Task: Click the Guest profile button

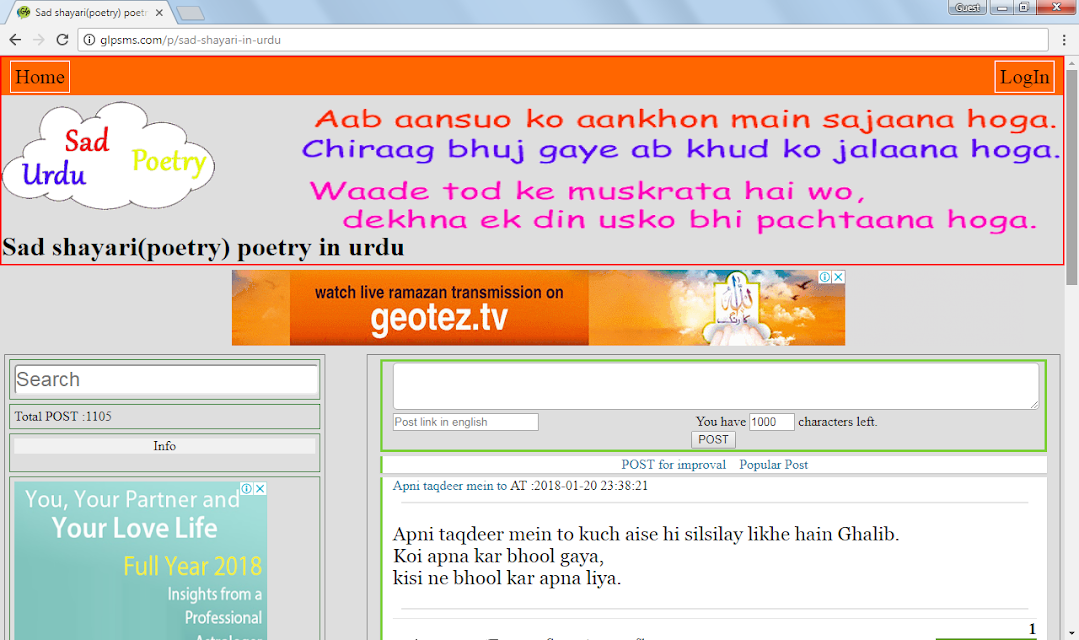Action: 968,8
